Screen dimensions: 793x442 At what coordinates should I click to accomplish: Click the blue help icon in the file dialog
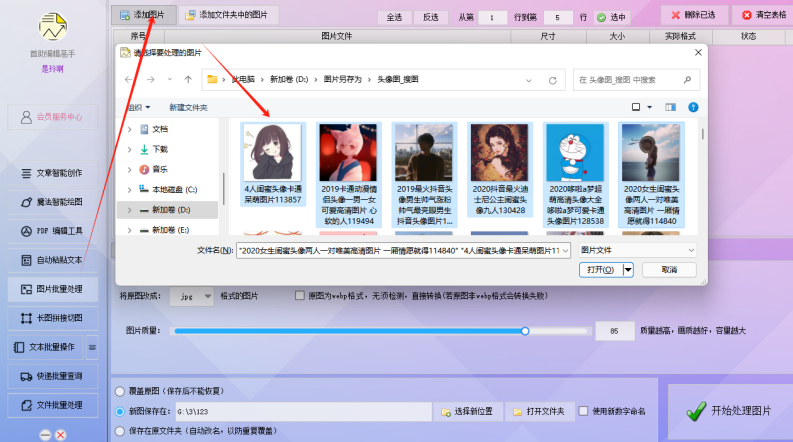[693, 107]
